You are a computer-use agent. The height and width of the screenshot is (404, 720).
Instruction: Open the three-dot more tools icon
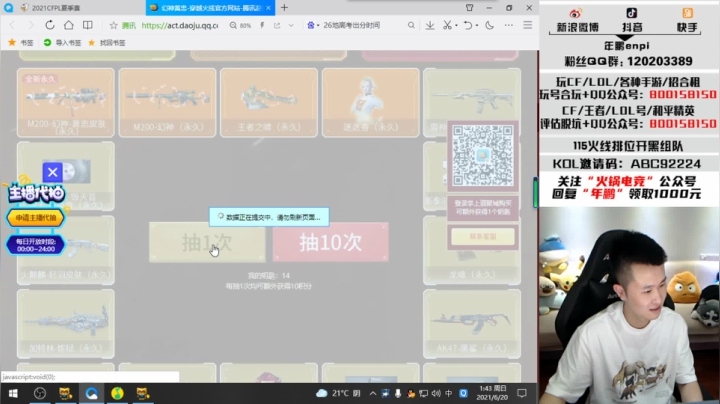[x=508, y=25]
